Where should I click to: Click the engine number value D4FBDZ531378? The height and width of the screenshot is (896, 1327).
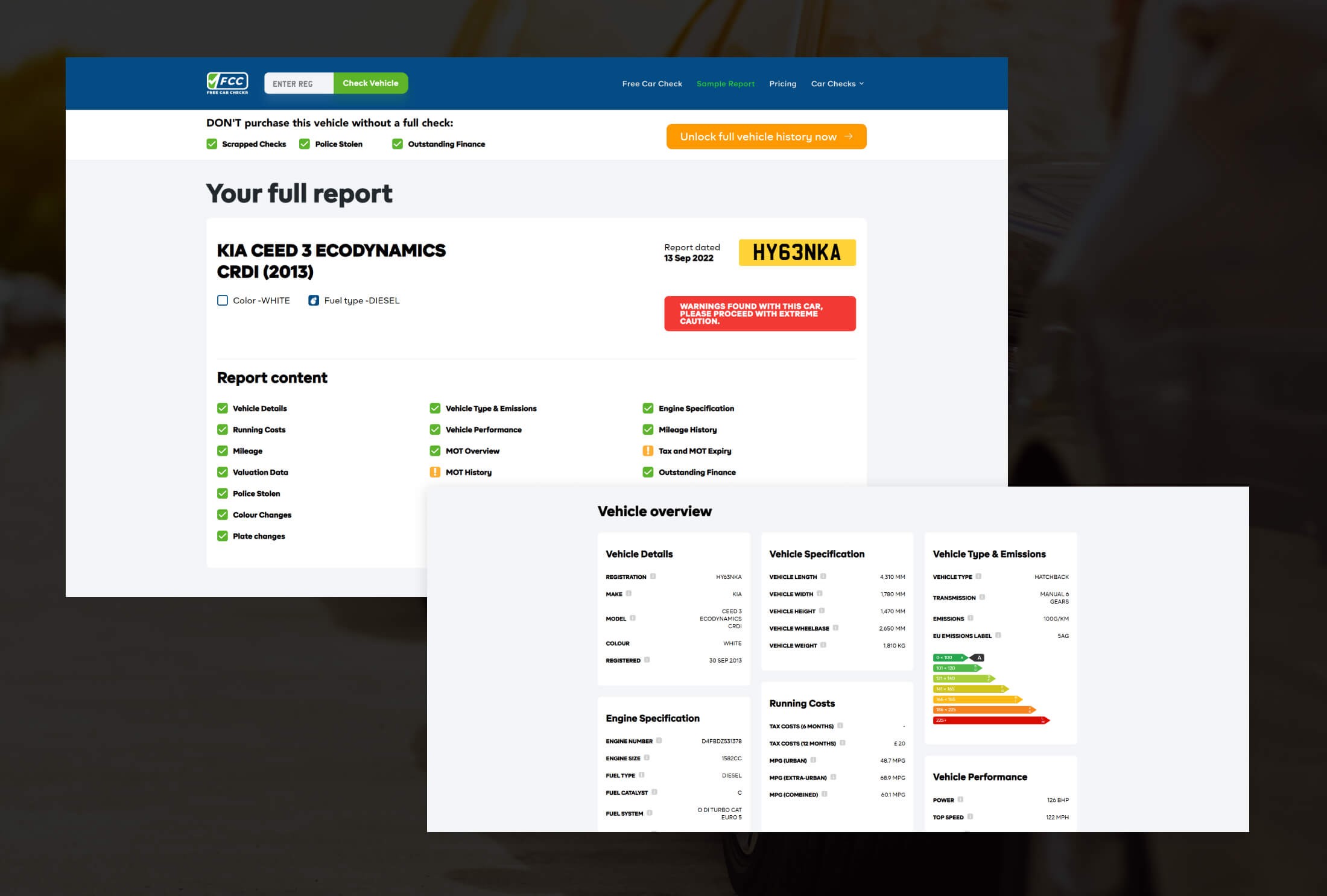tap(721, 741)
